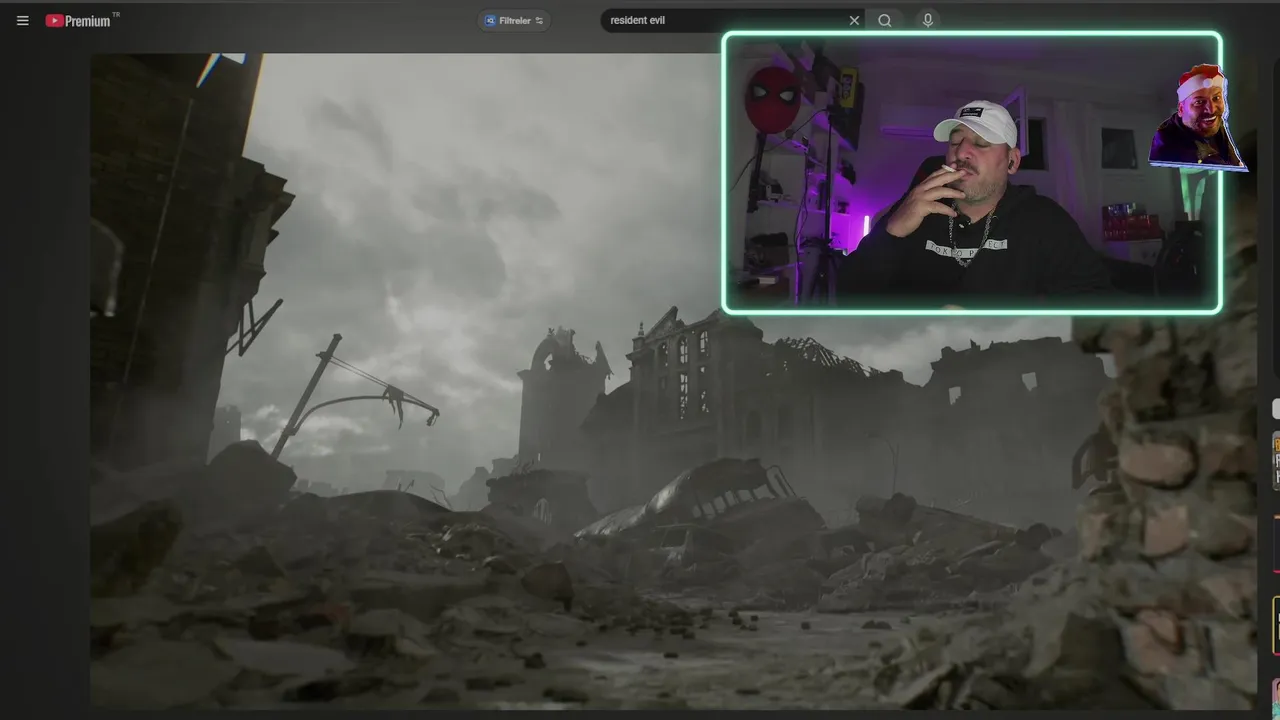Run search with magnifier icon
This screenshot has width=1280, height=720.
click(885, 20)
